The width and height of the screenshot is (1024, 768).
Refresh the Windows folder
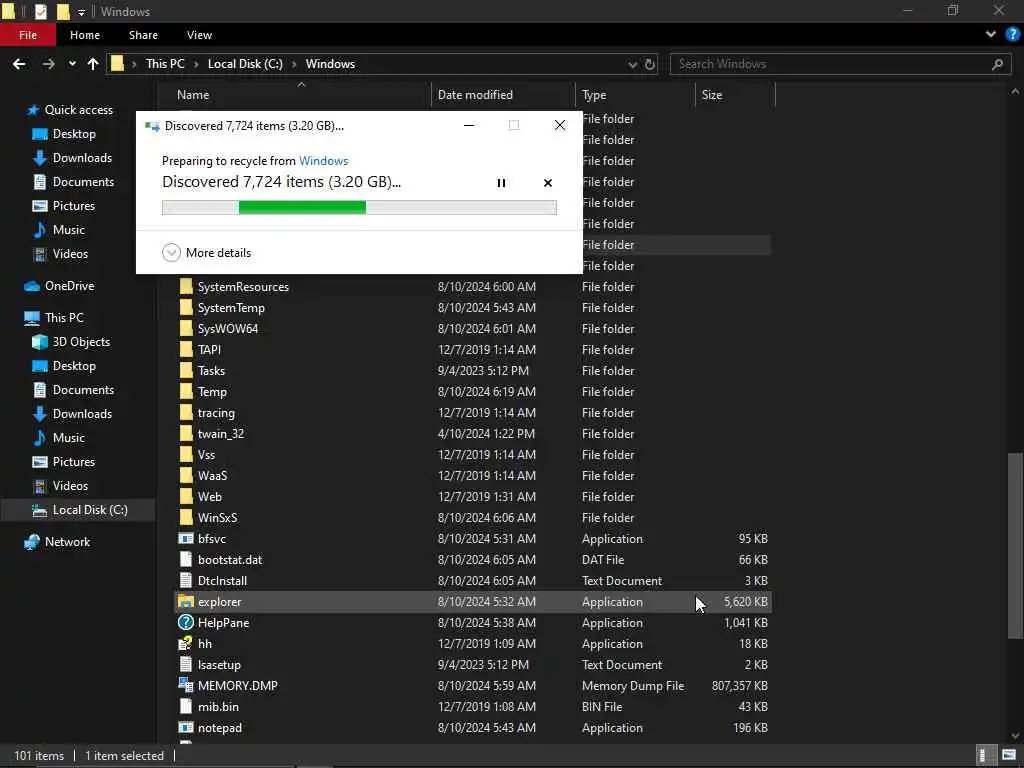(650, 65)
